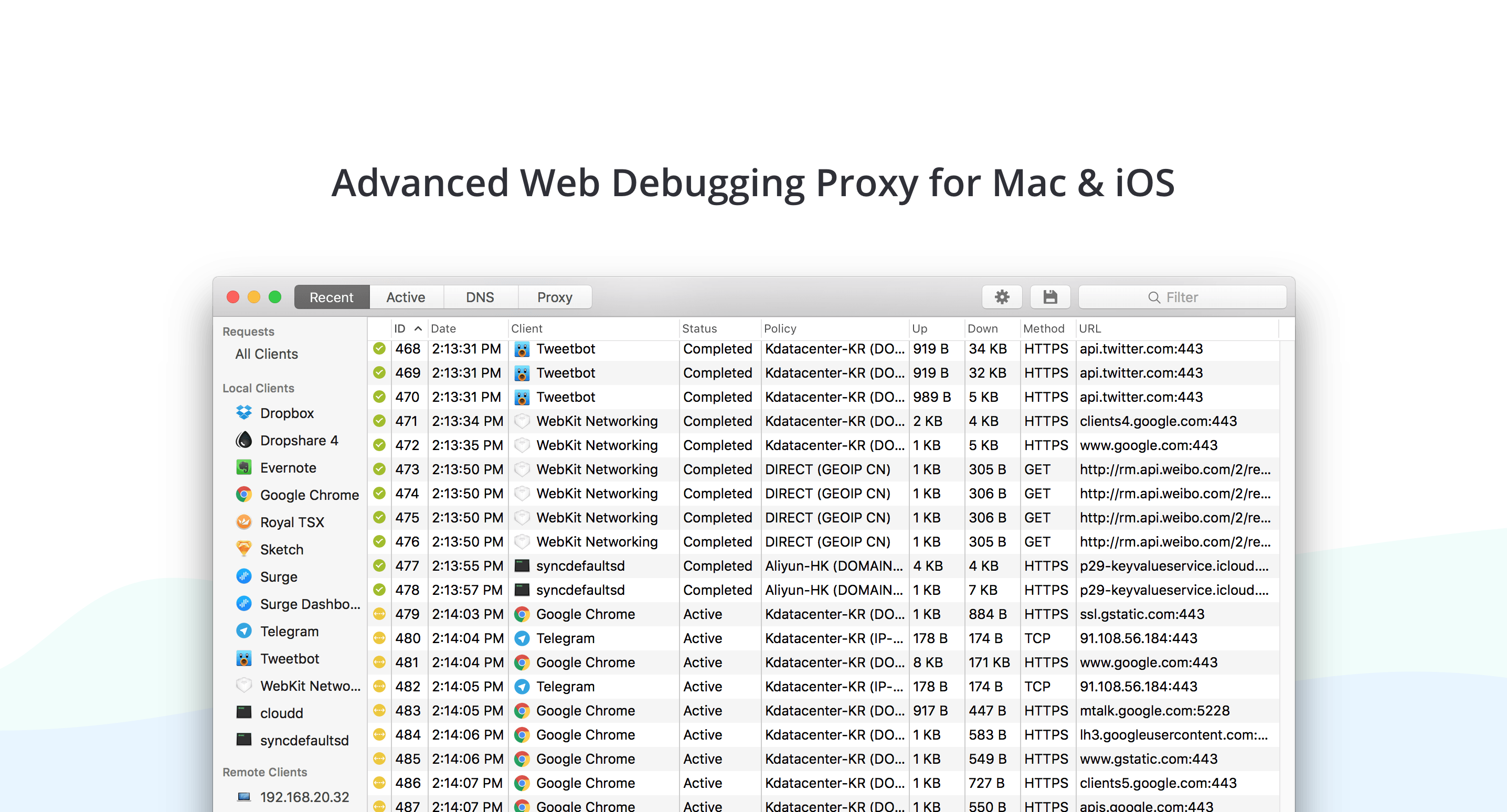Click the Telegram icon in the sidebar
The height and width of the screenshot is (812, 1507).
click(244, 631)
